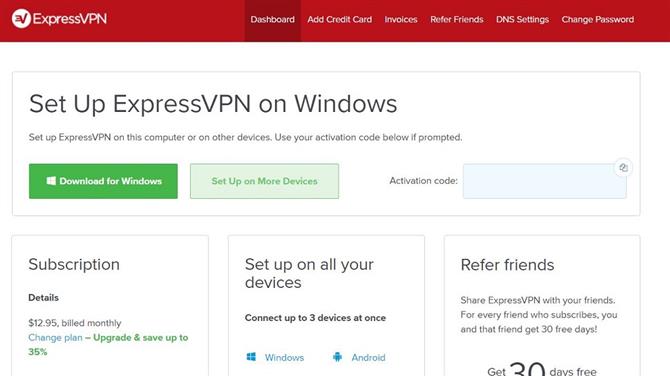Click Upgrade & save up to 35%
670x376 pixels.
108,344
